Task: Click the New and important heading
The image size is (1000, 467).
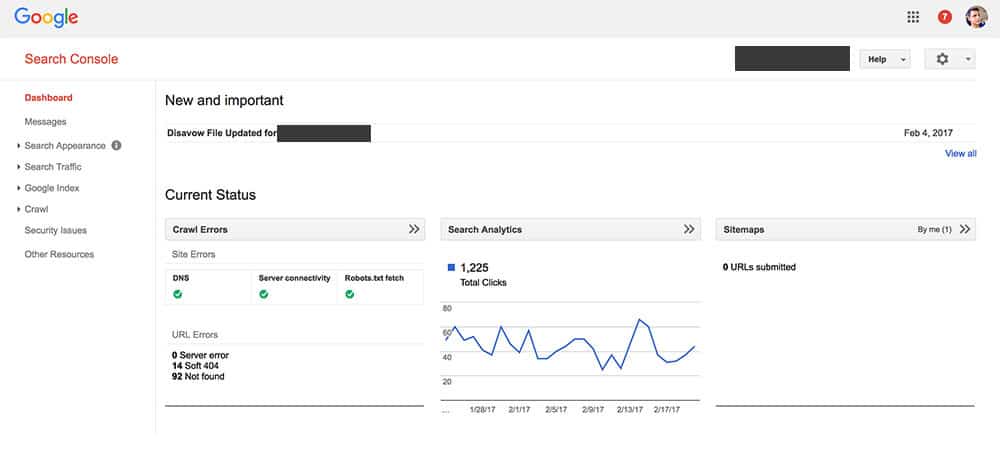Action: 224,101
